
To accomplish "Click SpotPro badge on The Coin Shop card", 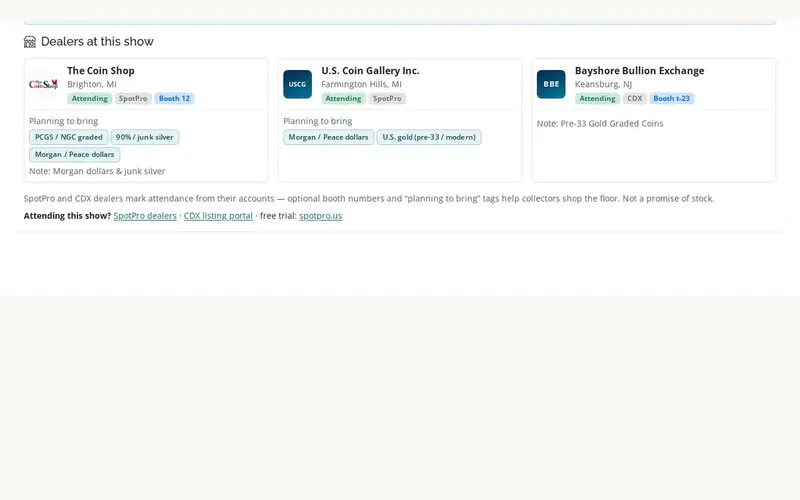I will (x=133, y=98).
